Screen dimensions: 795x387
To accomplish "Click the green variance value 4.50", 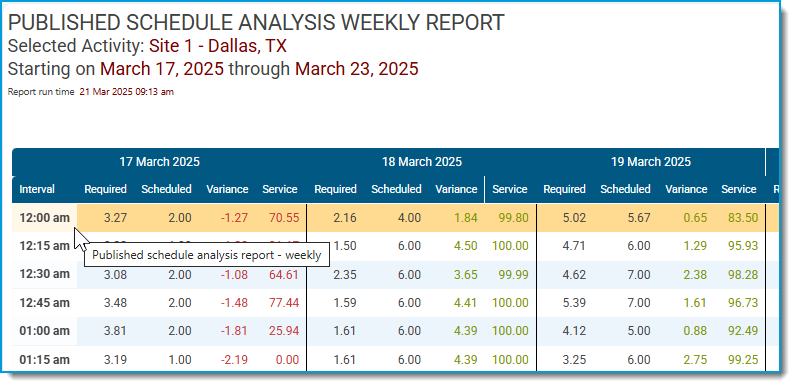I will [466, 246].
